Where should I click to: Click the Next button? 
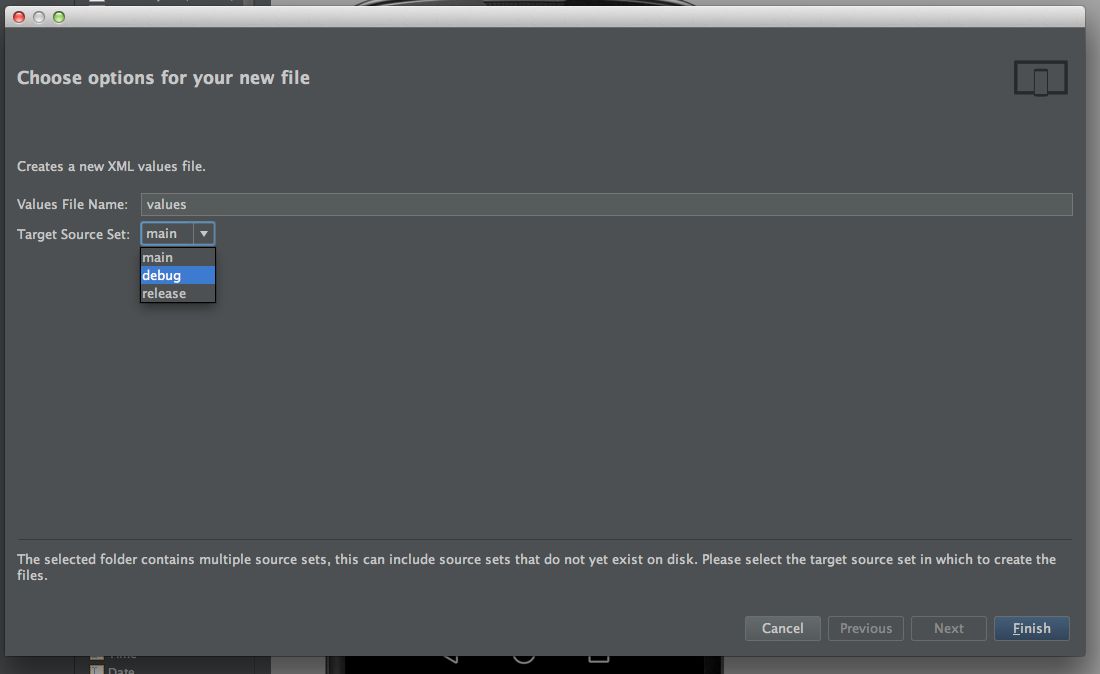[948, 628]
